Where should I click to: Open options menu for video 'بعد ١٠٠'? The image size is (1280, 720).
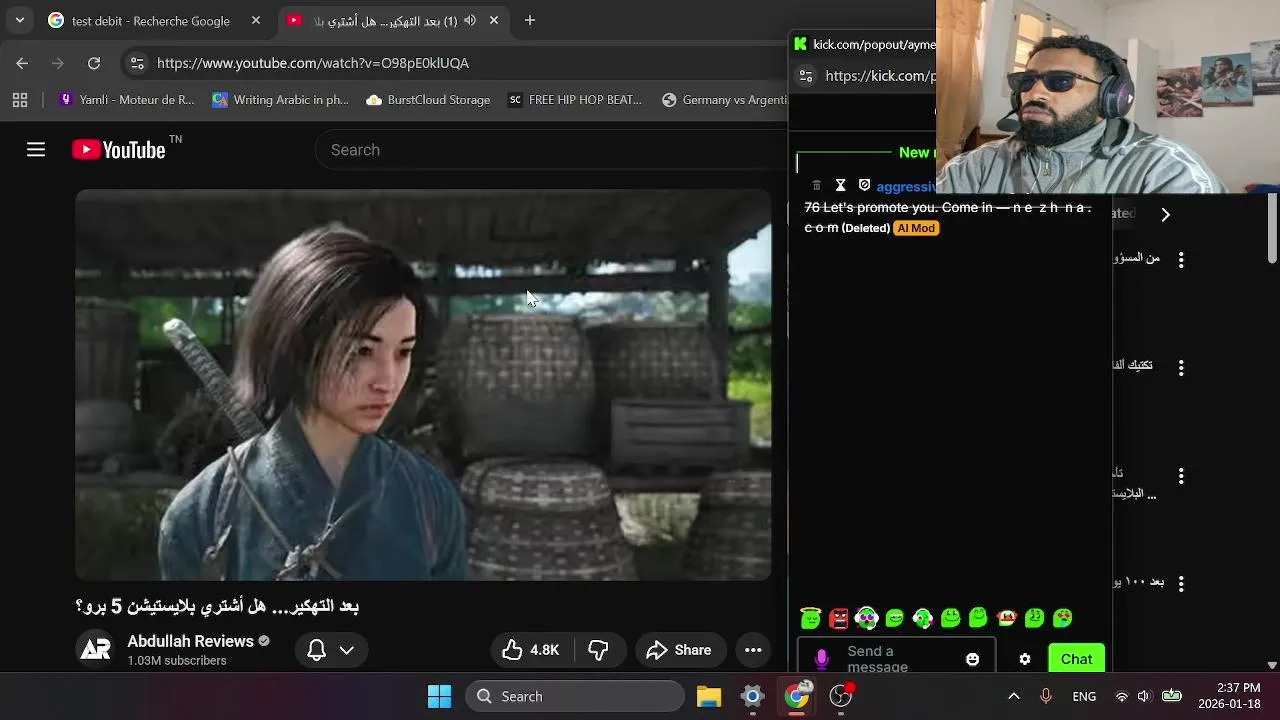tap(1181, 583)
